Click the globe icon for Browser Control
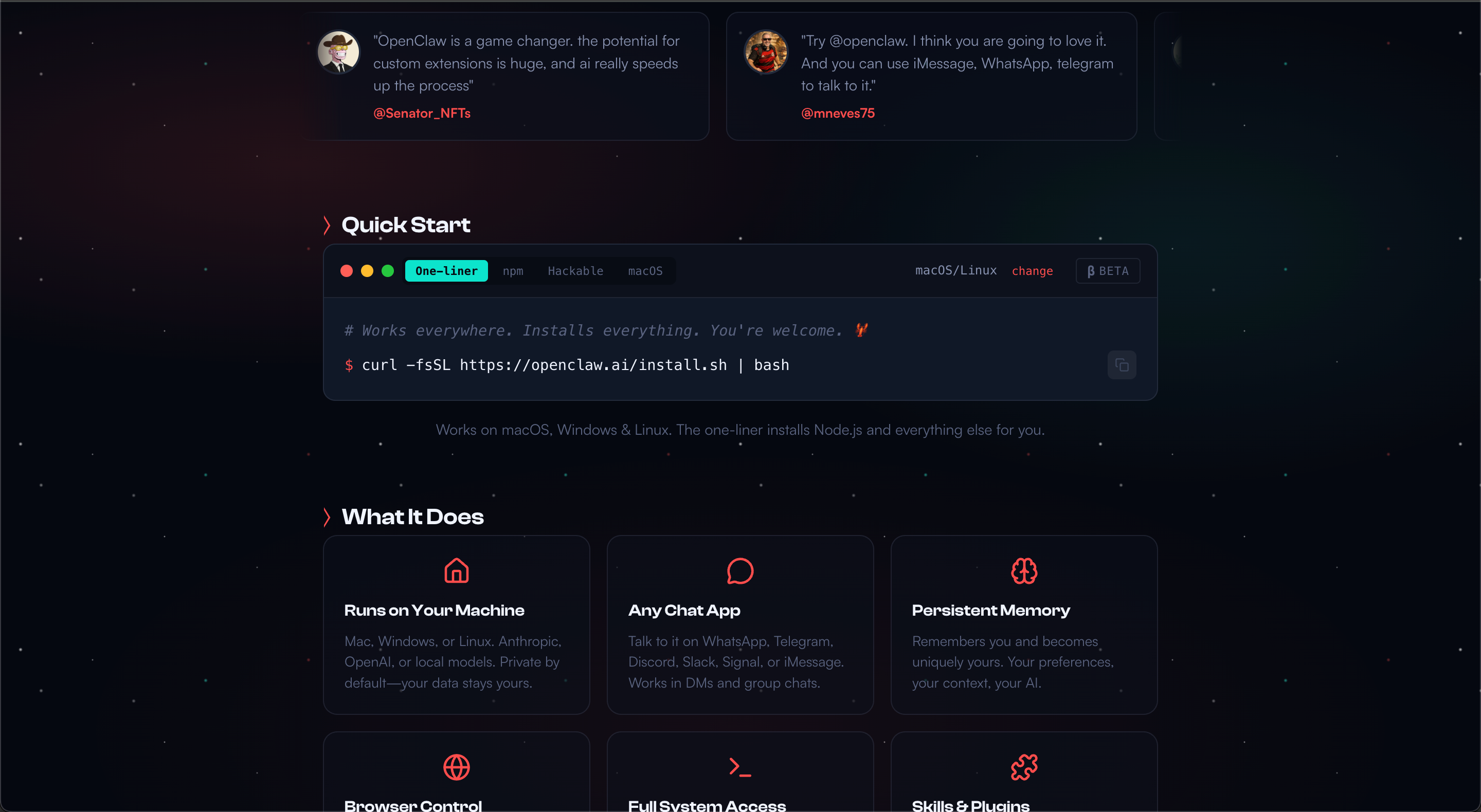 pos(457,767)
